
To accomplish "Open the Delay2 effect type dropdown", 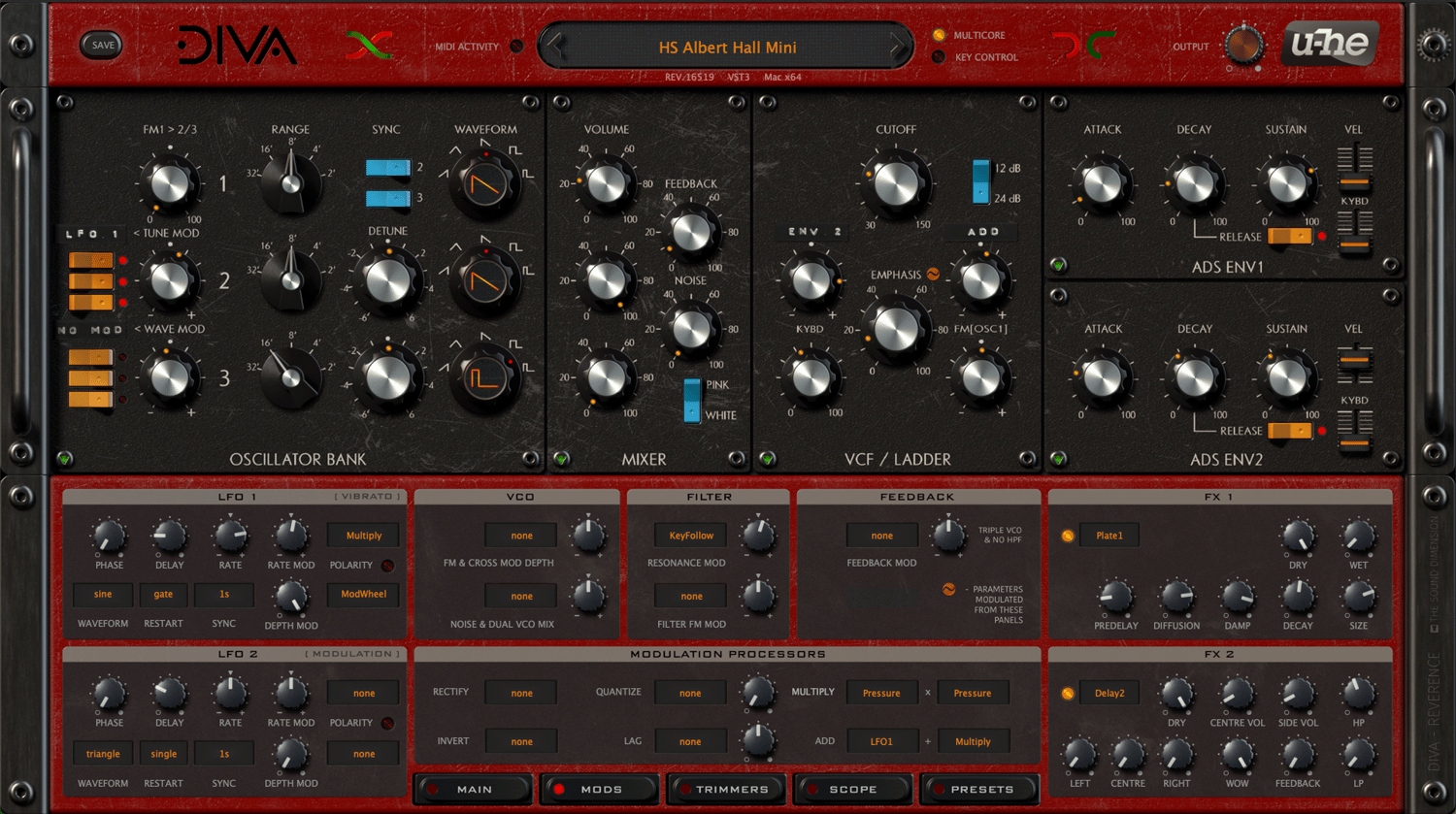I will click(x=1109, y=694).
